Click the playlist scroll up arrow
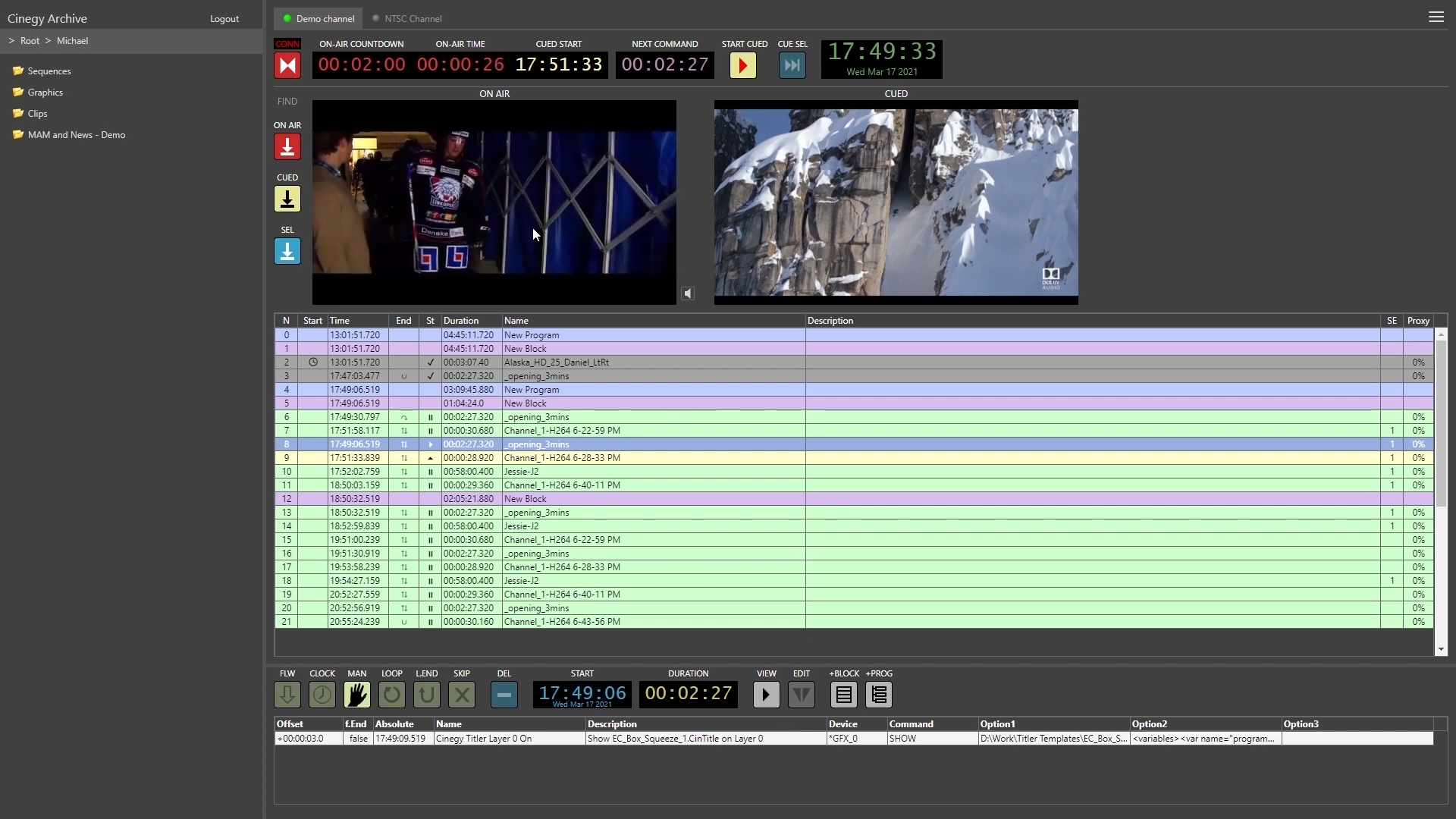 (x=1441, y=334)
